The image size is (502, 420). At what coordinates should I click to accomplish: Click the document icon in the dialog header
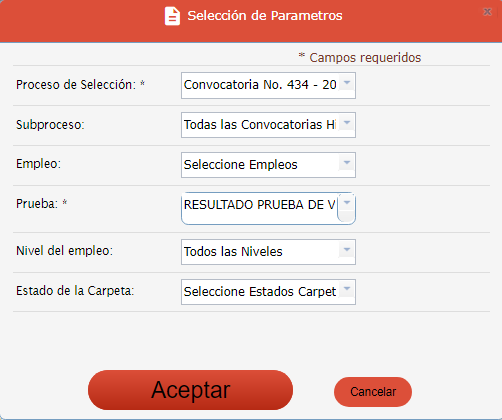coord(172,16)
